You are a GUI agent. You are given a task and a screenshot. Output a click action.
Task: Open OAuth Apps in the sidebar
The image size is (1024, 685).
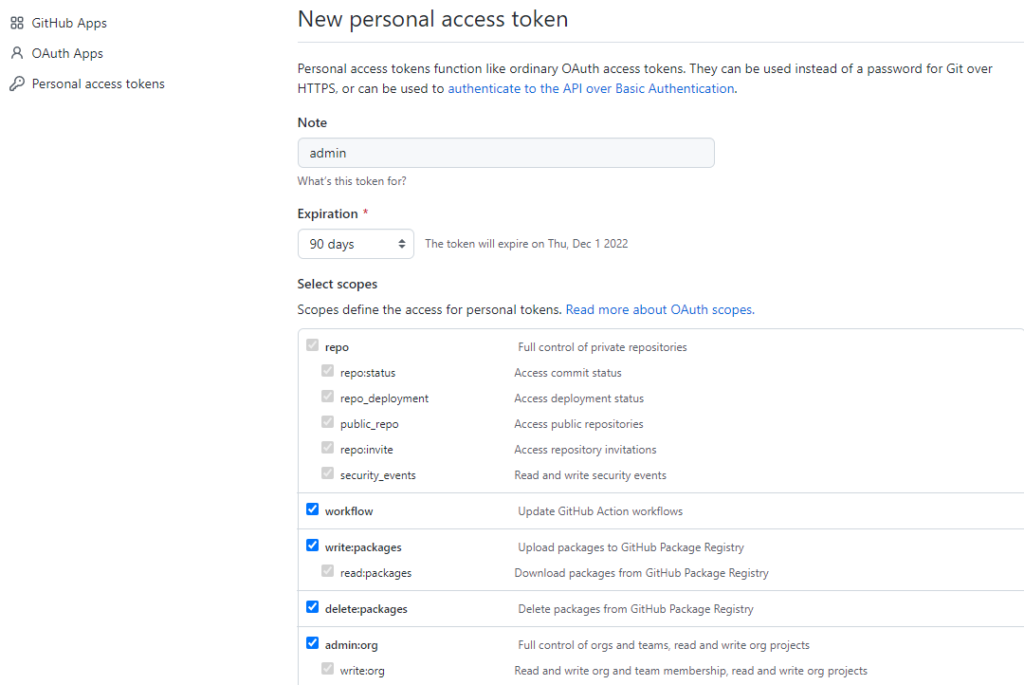(x=67, y=53)
